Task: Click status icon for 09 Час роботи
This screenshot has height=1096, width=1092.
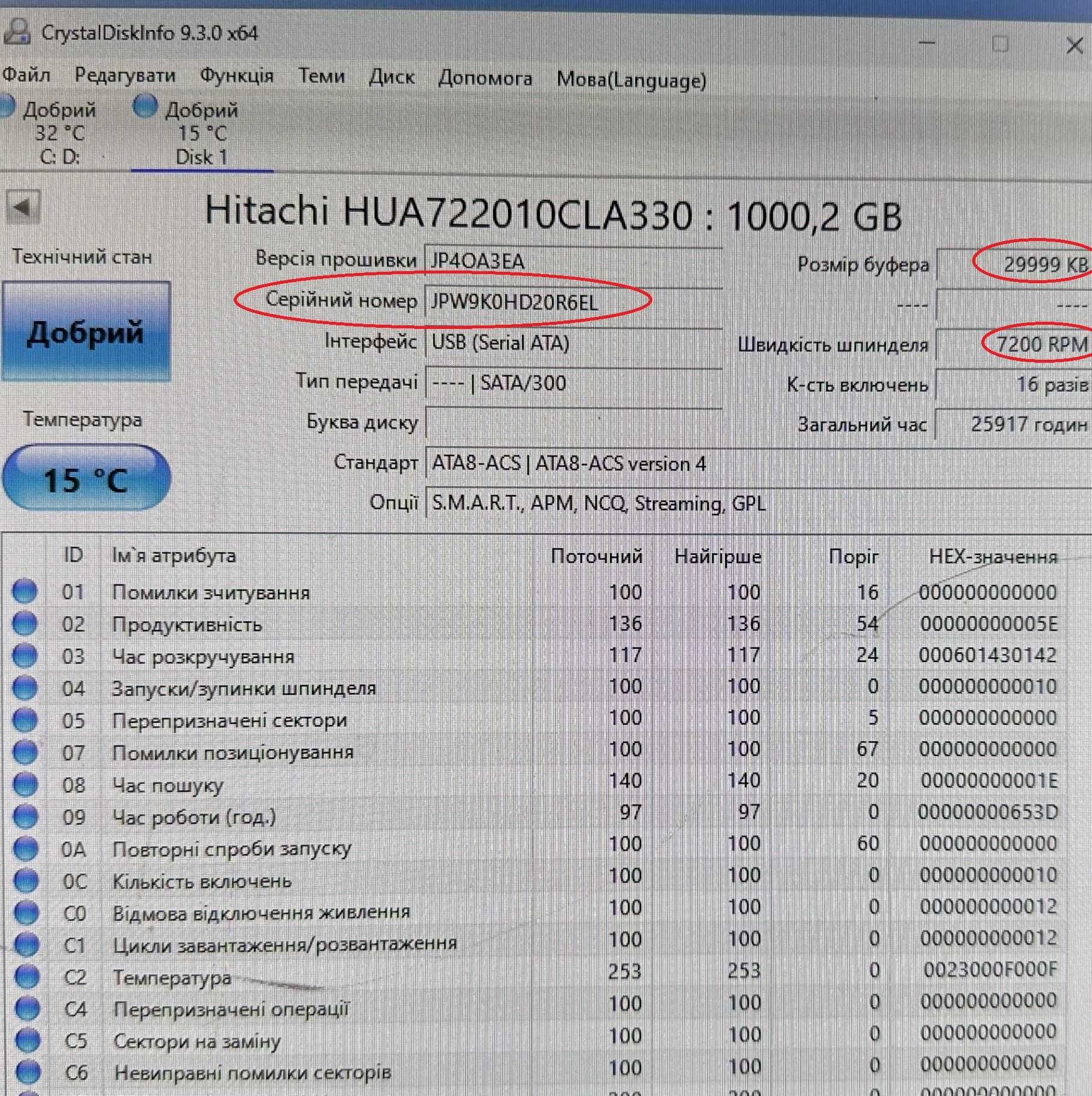Action: 25,816
